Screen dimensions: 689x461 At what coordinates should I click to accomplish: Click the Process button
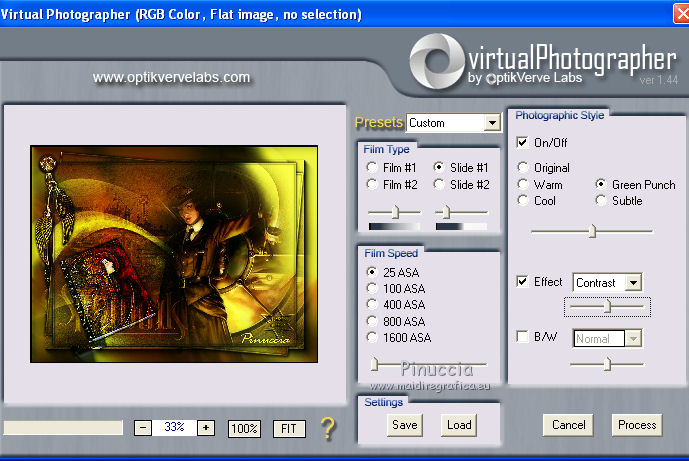pos(637,425)
